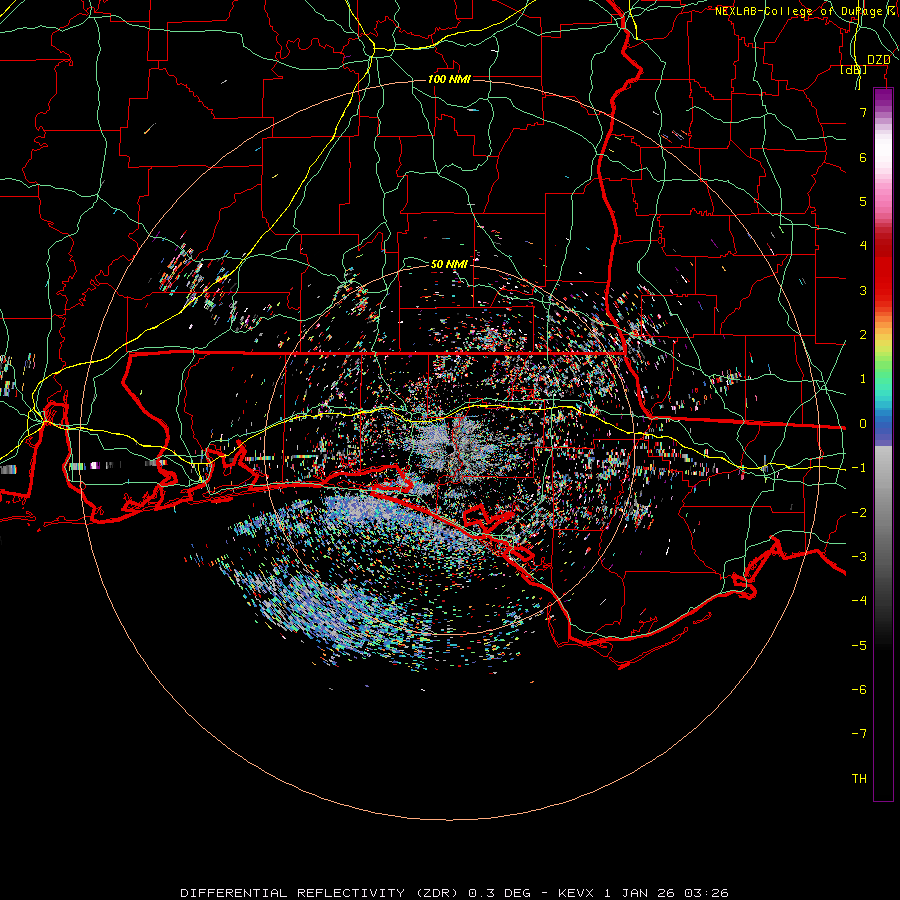Image resolution: width=900 pixels, height=900 pixels.
Task: Click the 50 NMI range ring label
Action: click(449, 264)
